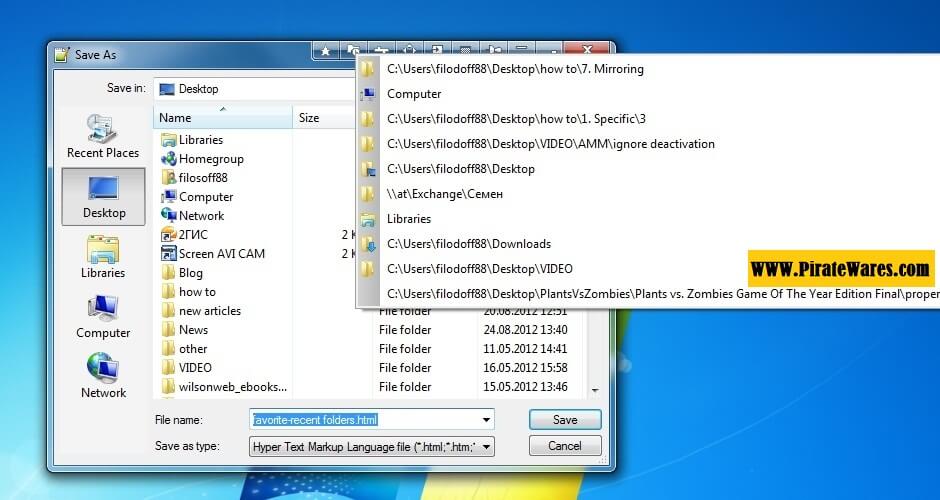Screen dimensions: 940x500
Task: Select Desktop\VIDEO path in the popup list
Action: tap(479, 269)
